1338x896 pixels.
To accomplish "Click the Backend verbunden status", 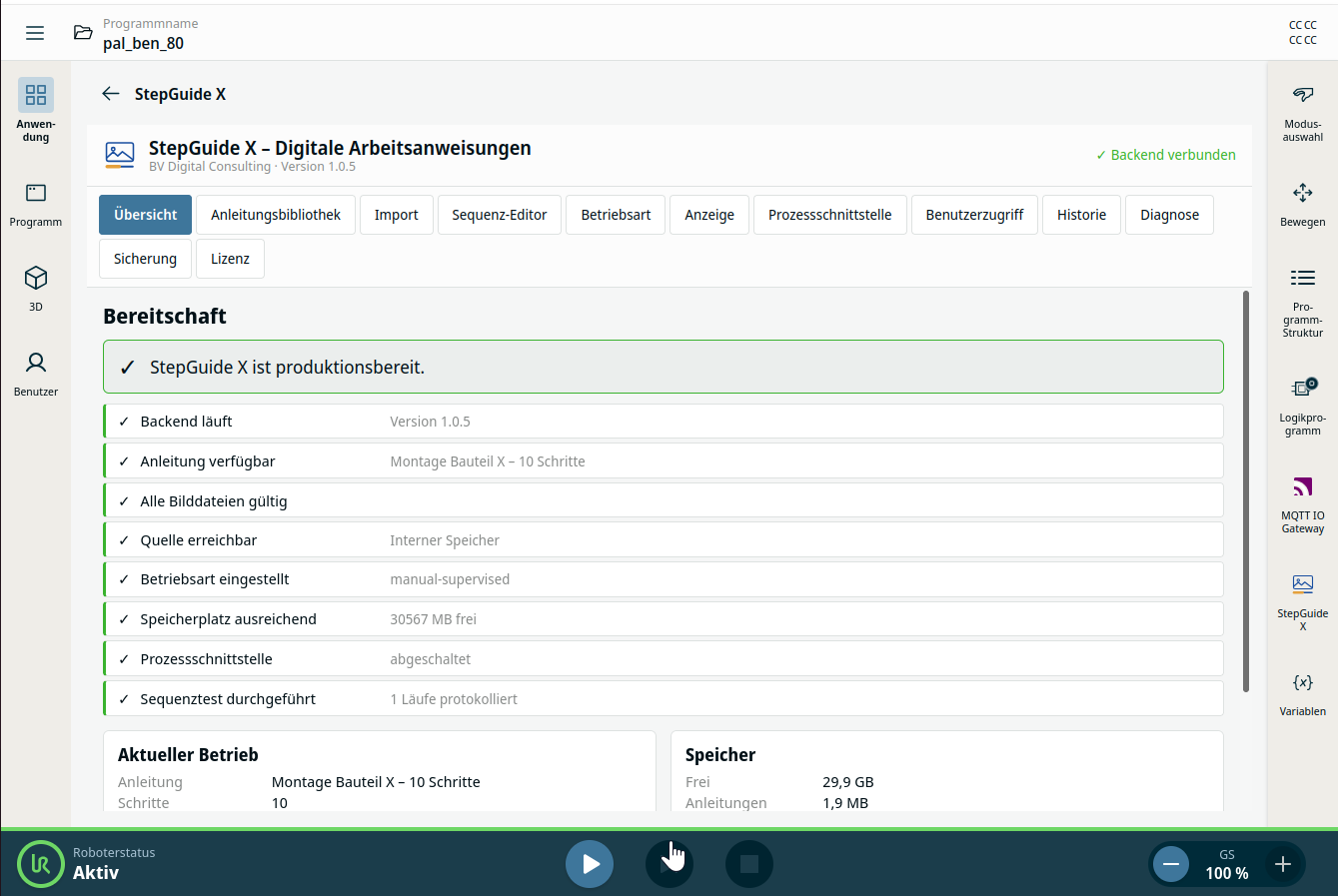I will coord(1166,155).
